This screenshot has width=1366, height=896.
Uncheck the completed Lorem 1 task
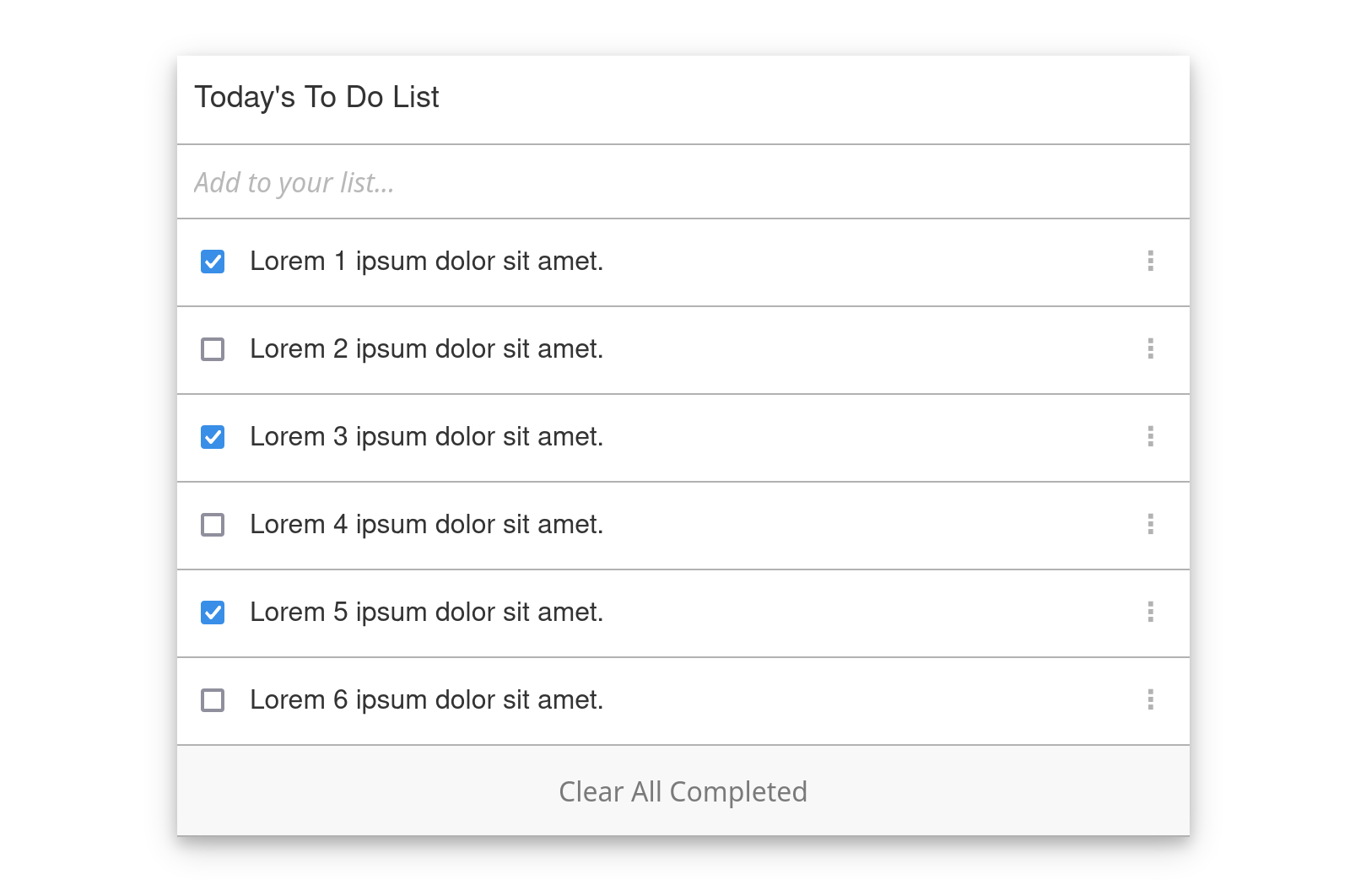tap(212, 262)
